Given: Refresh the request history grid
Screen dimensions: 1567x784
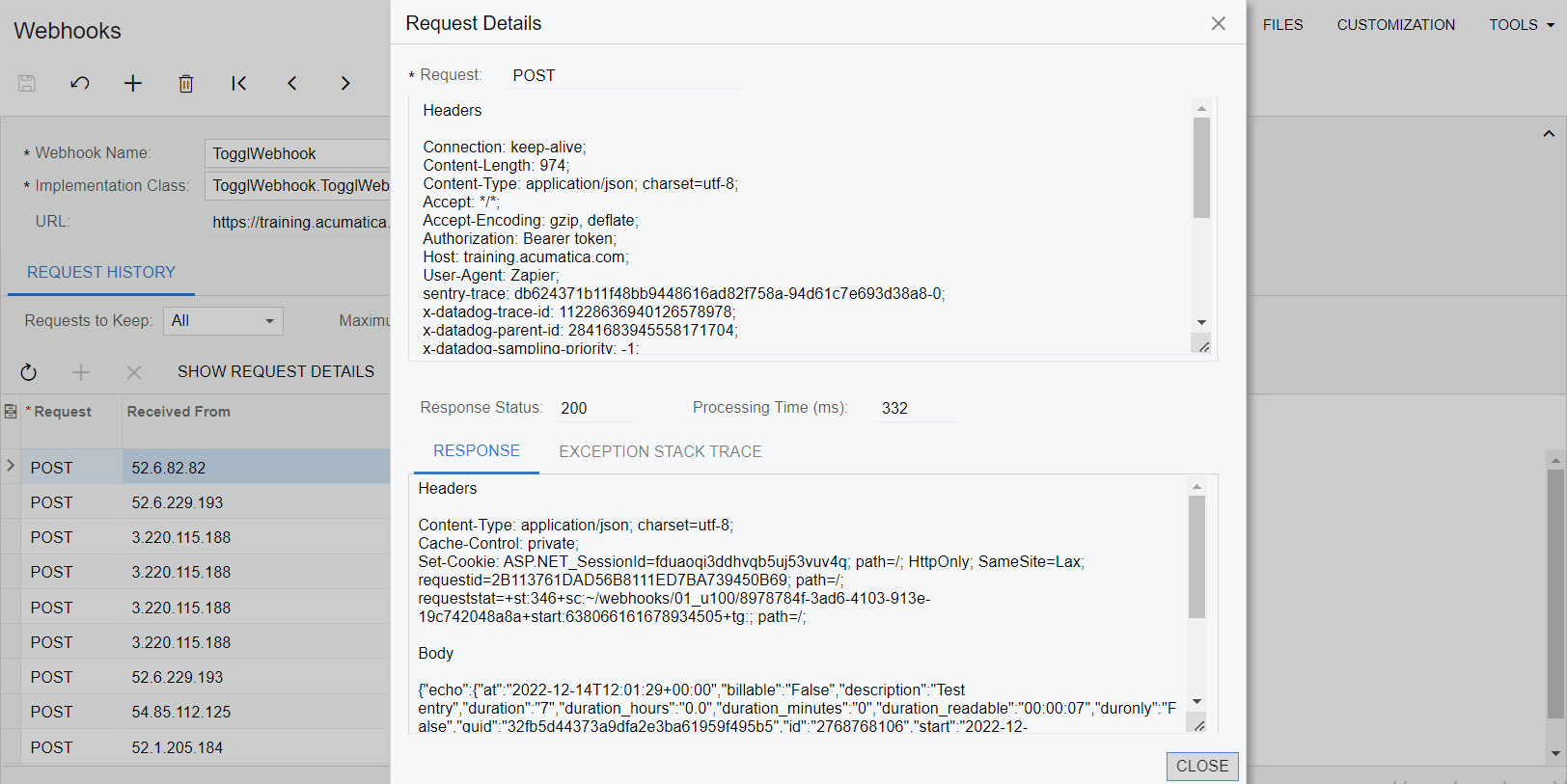Looking at the screenshot, I should [28, 372].
